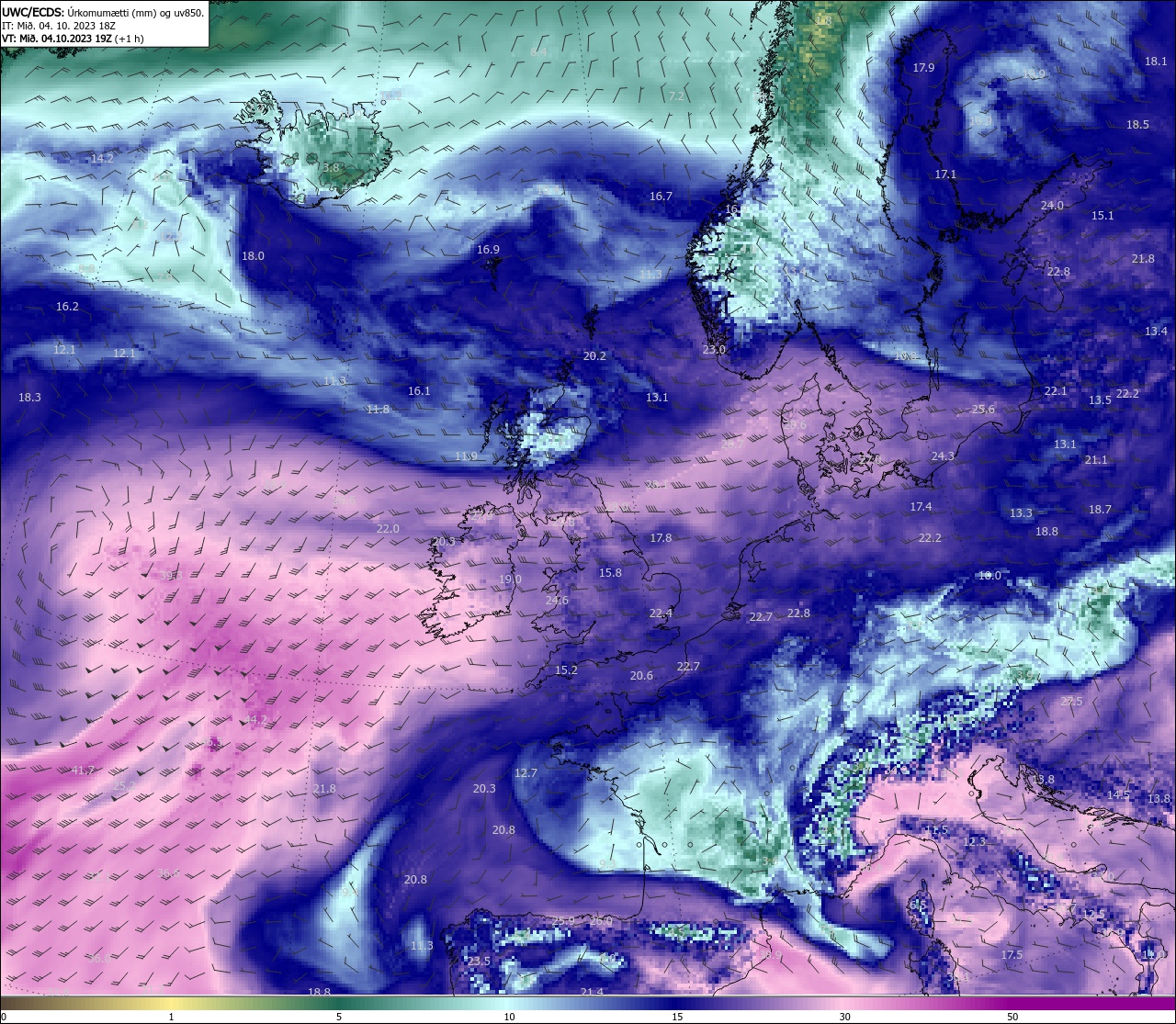
Task: Select the 11.5 value on the map
Action: click(936, 830)
